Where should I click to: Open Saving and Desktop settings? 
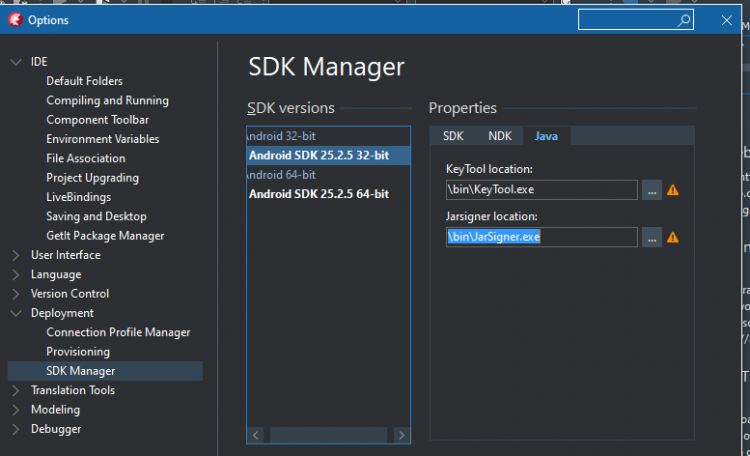[96, 216]
